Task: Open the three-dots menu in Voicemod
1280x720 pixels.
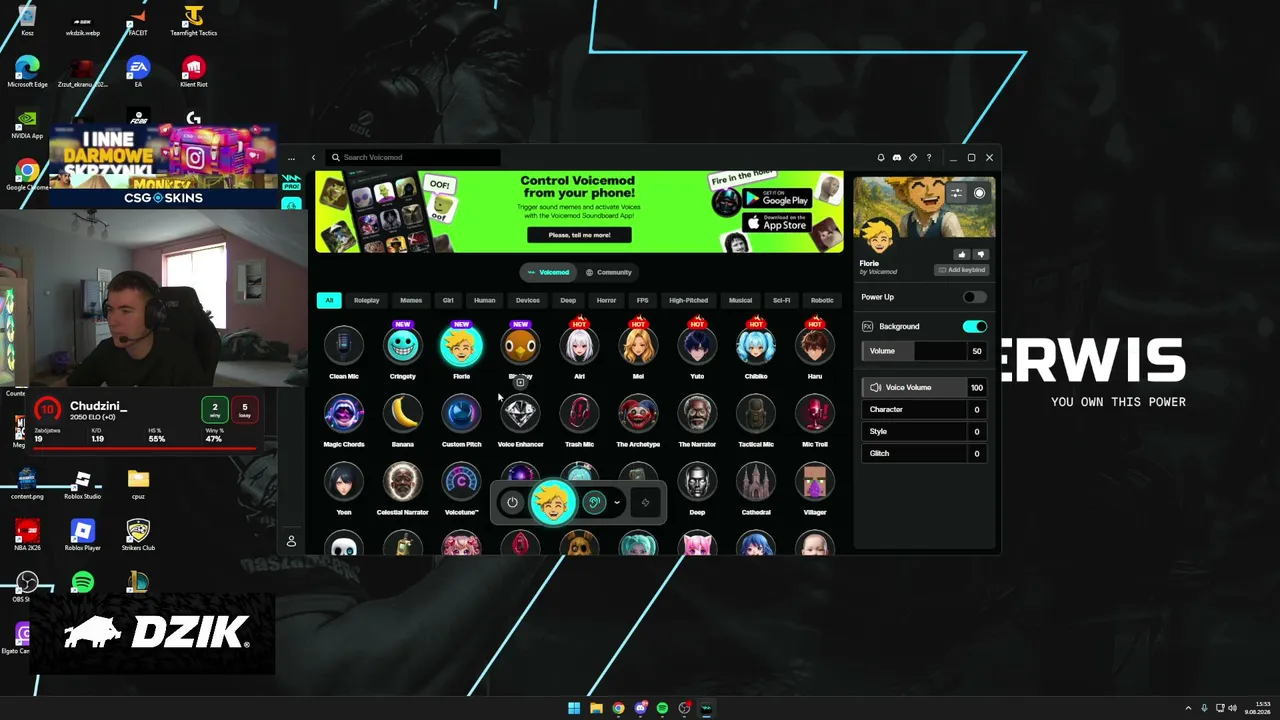Action: (291, 158)
